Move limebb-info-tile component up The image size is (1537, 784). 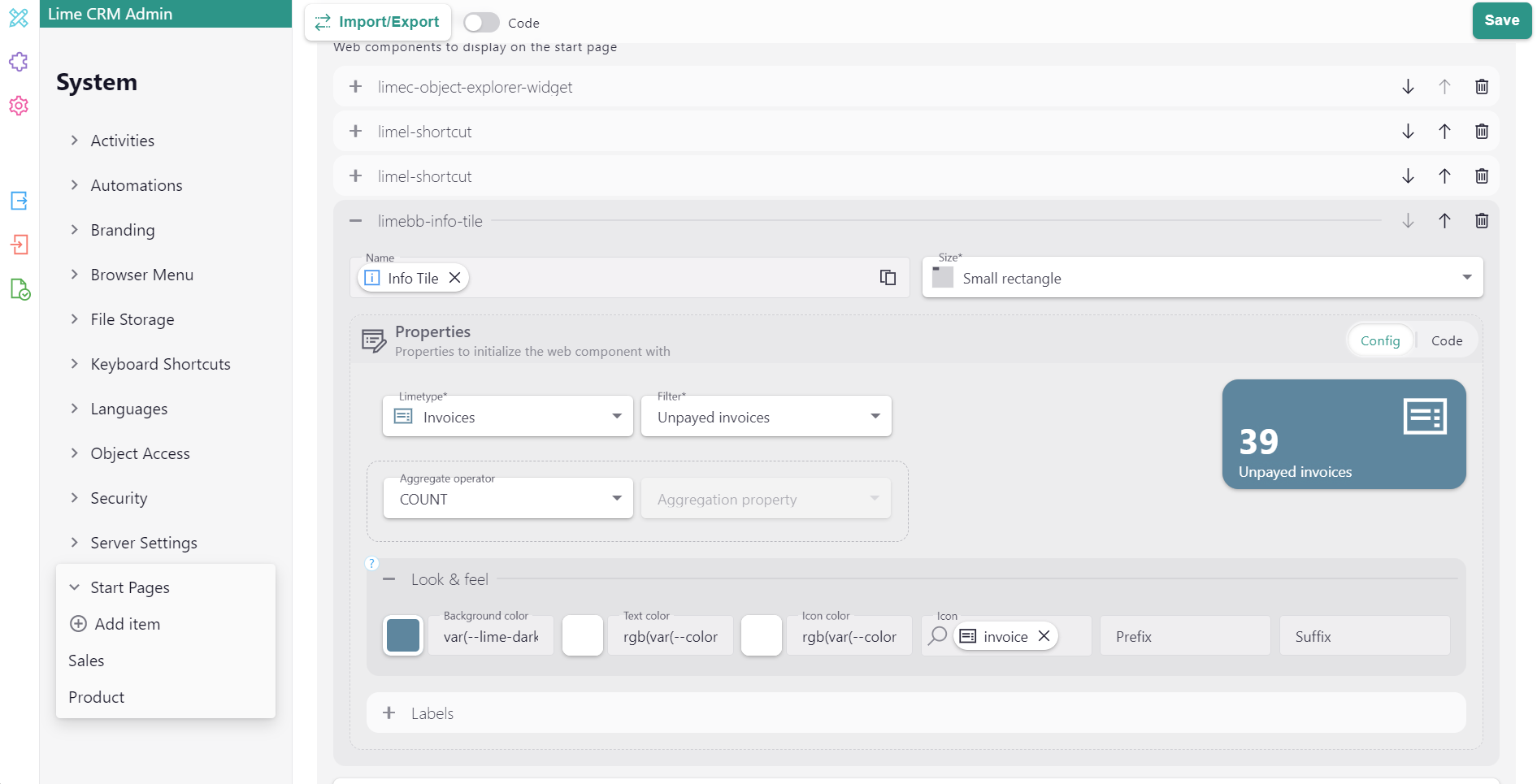pyautogui.click(x=1444, y=221)
